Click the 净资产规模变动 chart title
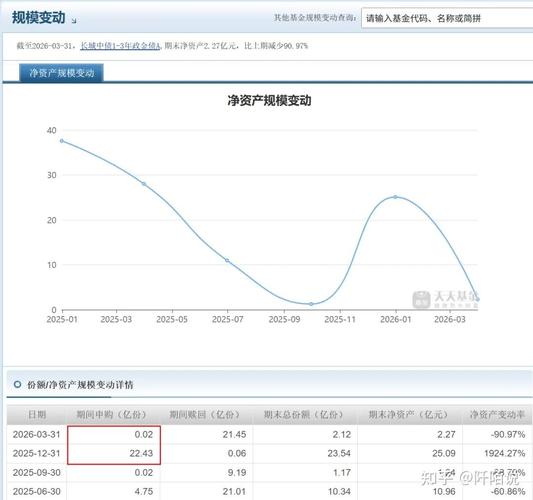 [x=269, y=101]
